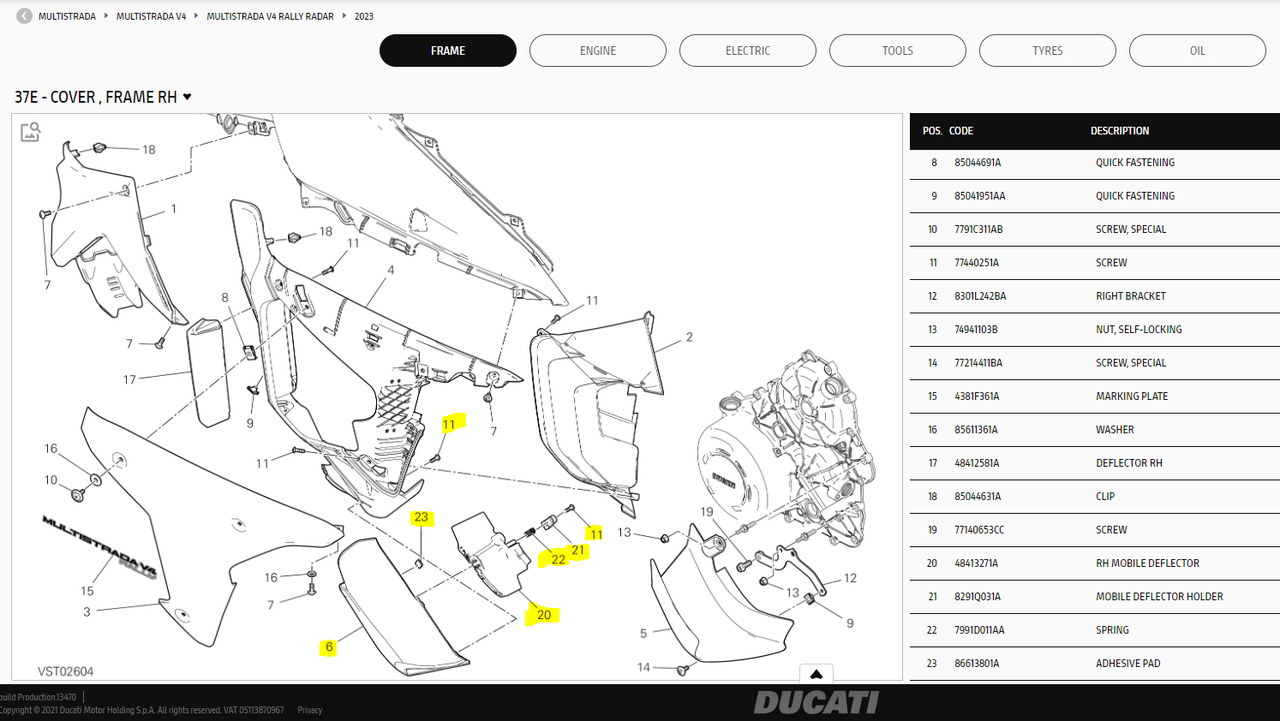Select row 20 RH MOBILE DEFLECTOR

(x=1095, y=564)
